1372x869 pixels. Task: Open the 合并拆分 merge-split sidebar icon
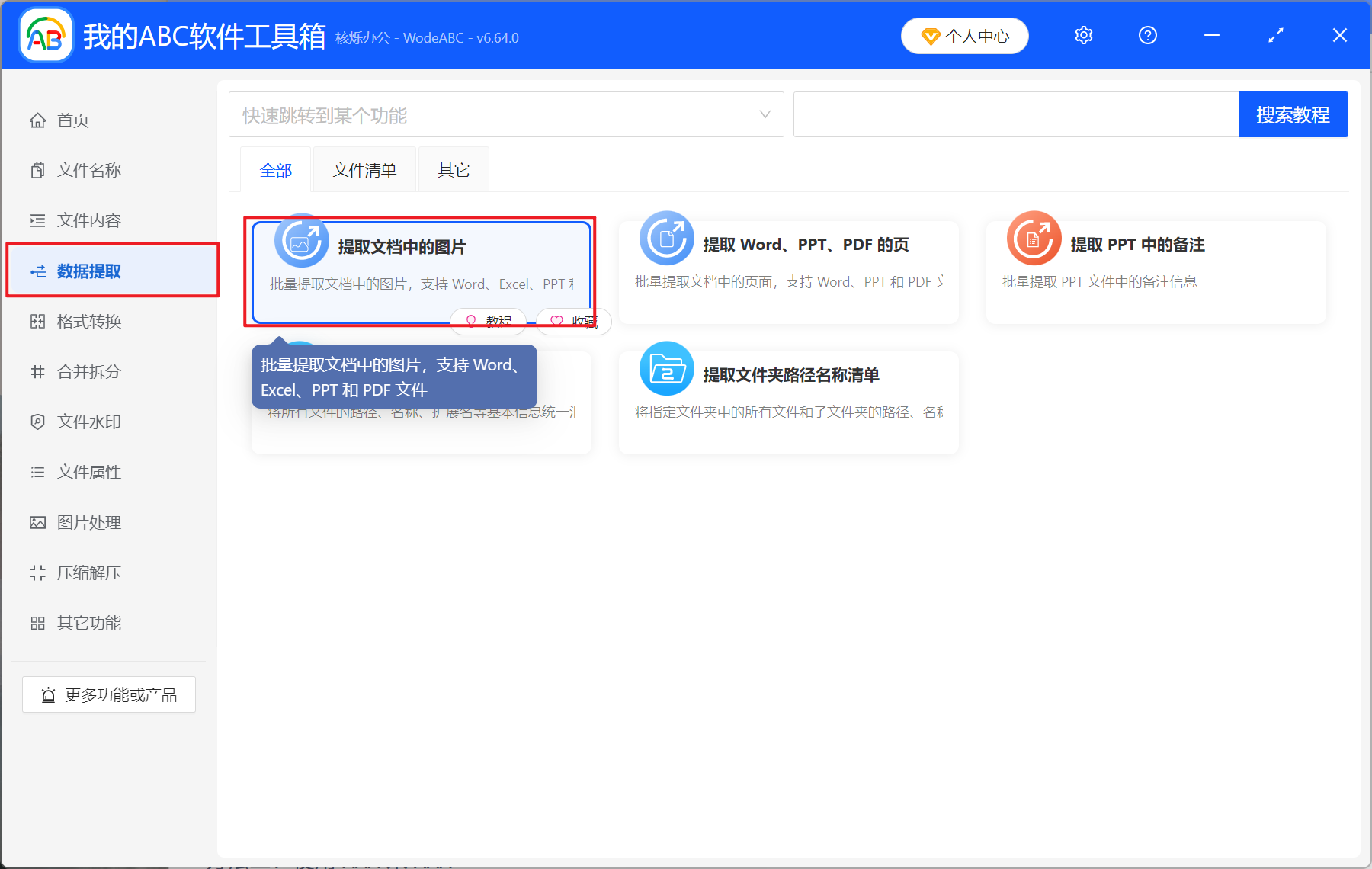(38, 371)
